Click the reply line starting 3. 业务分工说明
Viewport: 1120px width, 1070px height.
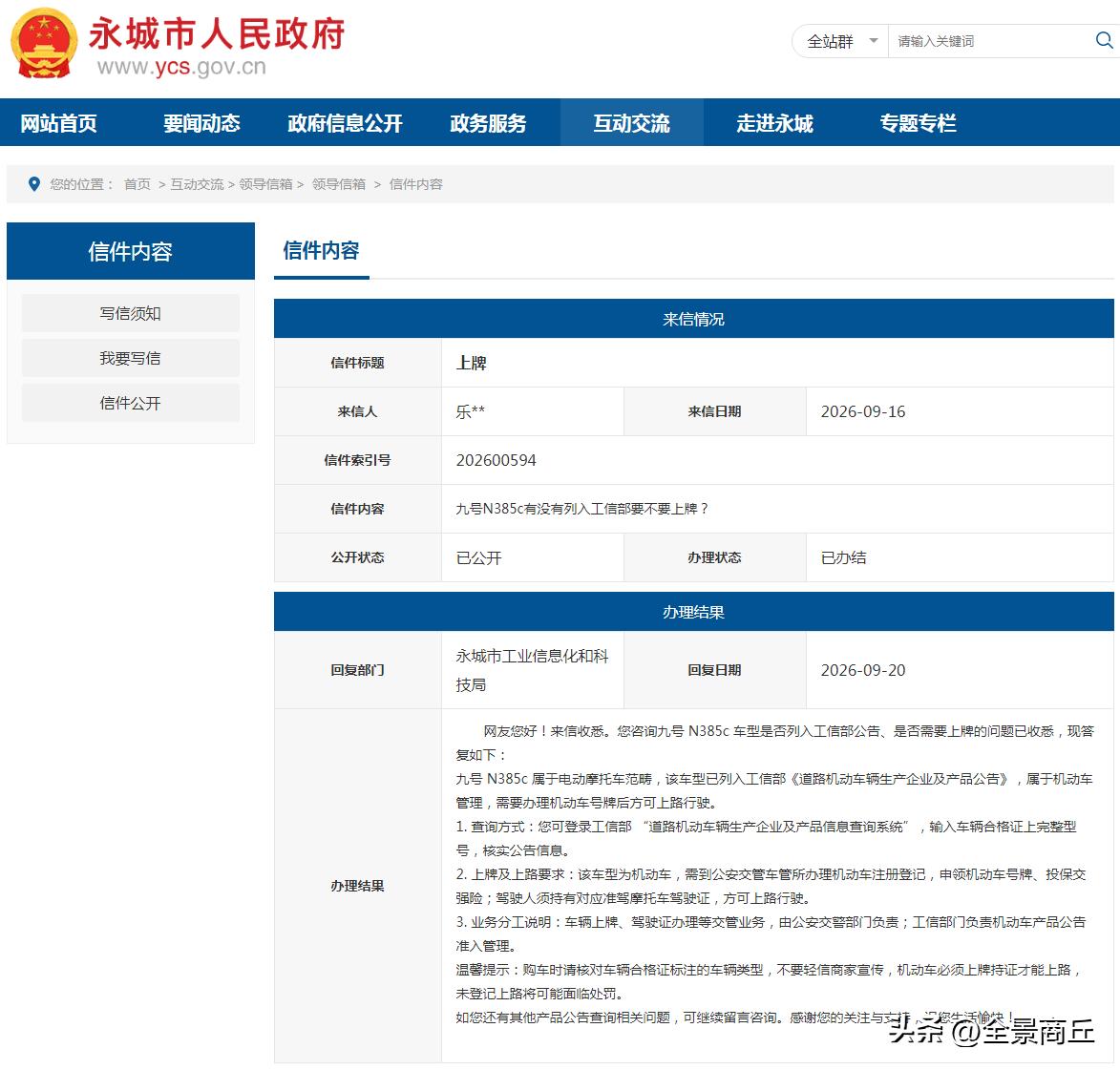pyautogui.click(x=771, y=934)
